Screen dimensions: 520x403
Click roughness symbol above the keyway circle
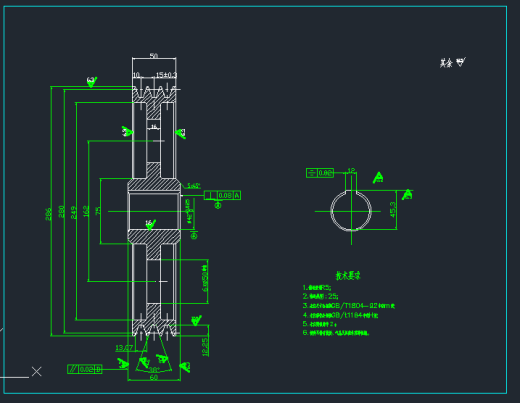pyautogui.click(x=378, y=177)
